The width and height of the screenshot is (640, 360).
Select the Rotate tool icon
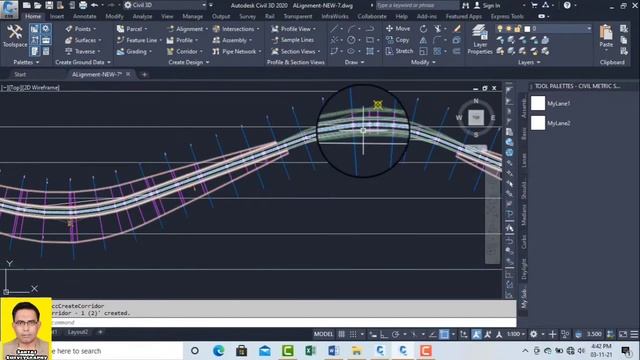pyautogui.click(x=423, y=29)
